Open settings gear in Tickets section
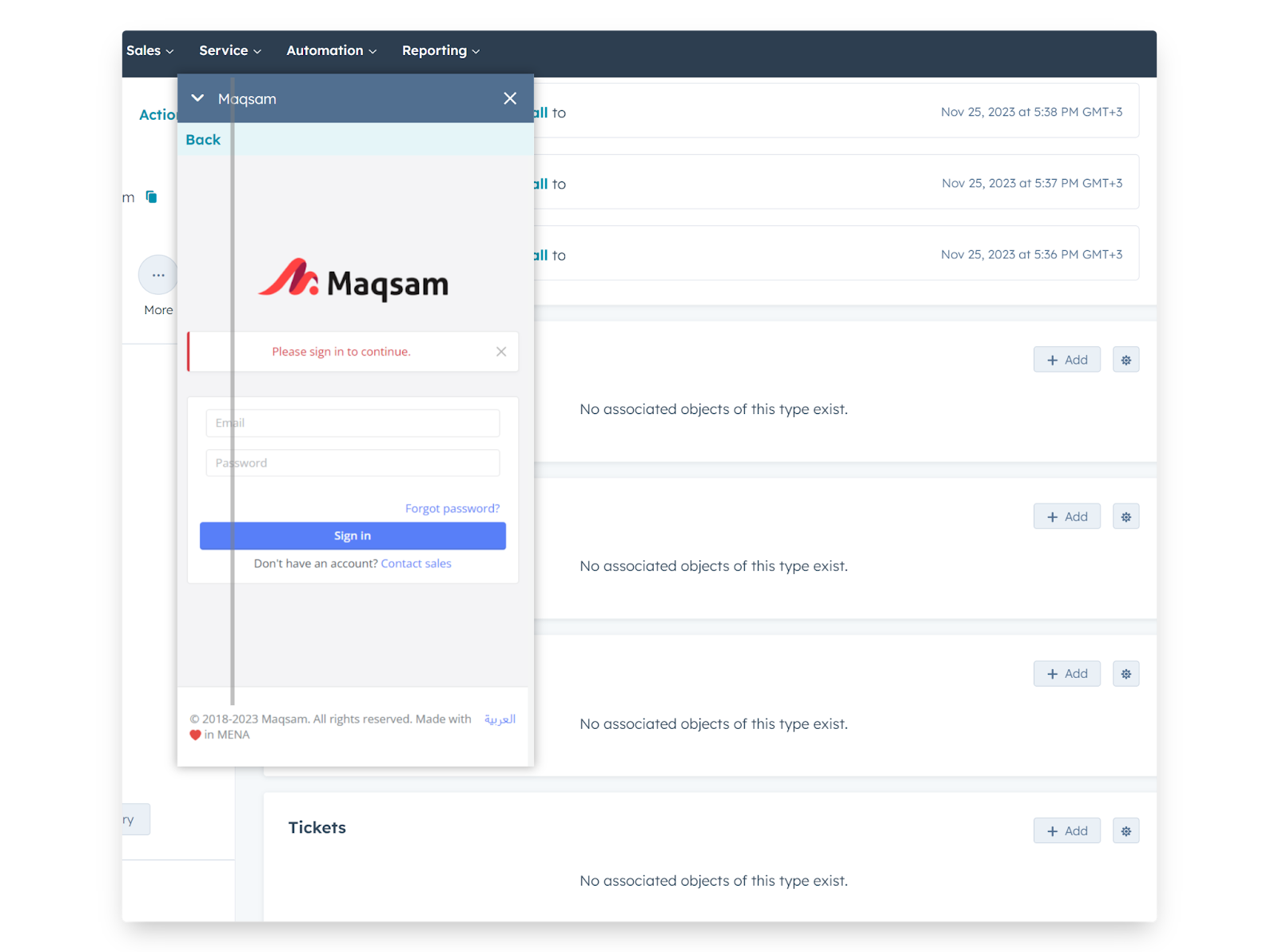 pos(1126,831)
